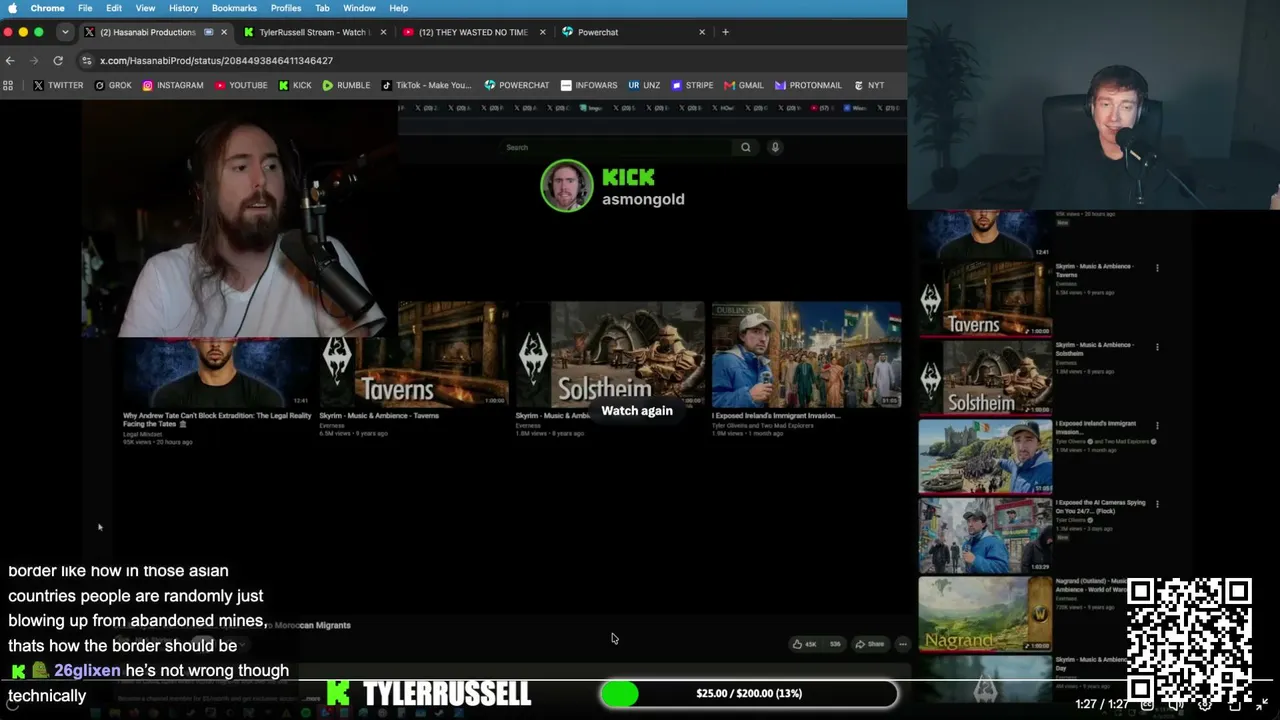This screenshot has width=1280, height=720.
Task: Open the INFOWARS bookmark
Action: pyautogui.click(x=589, y=85)
